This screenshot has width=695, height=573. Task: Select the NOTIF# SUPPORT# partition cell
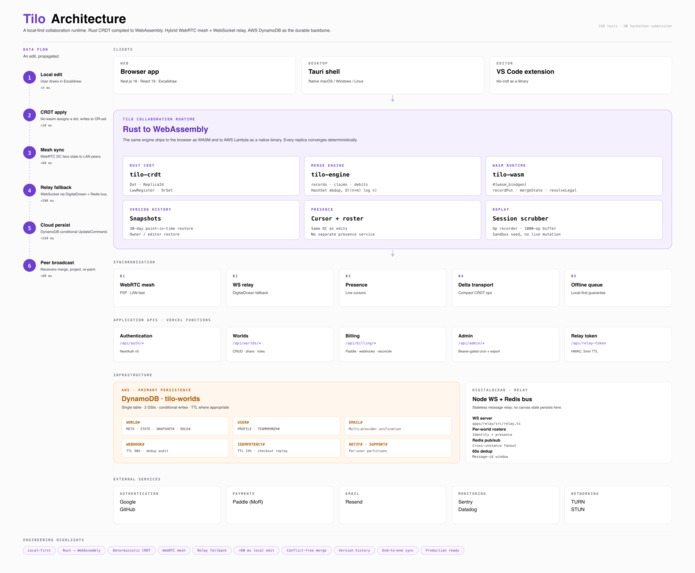click(x=398, y=448)
